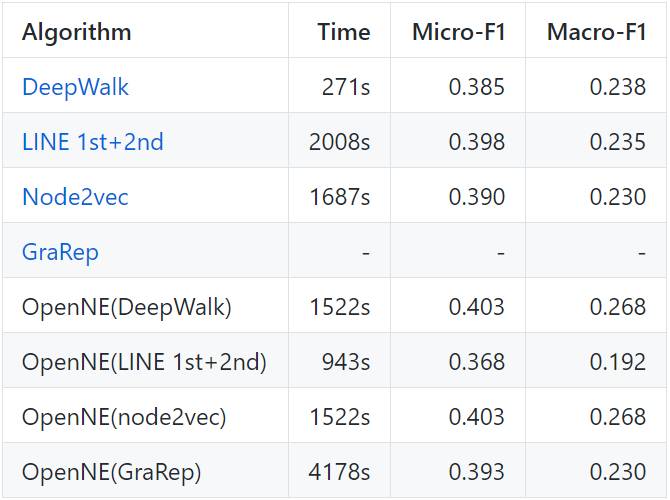Select the 0.385 Micro-F1 value
This screenshot has width=670, height=500.
(x=477, y=87)
